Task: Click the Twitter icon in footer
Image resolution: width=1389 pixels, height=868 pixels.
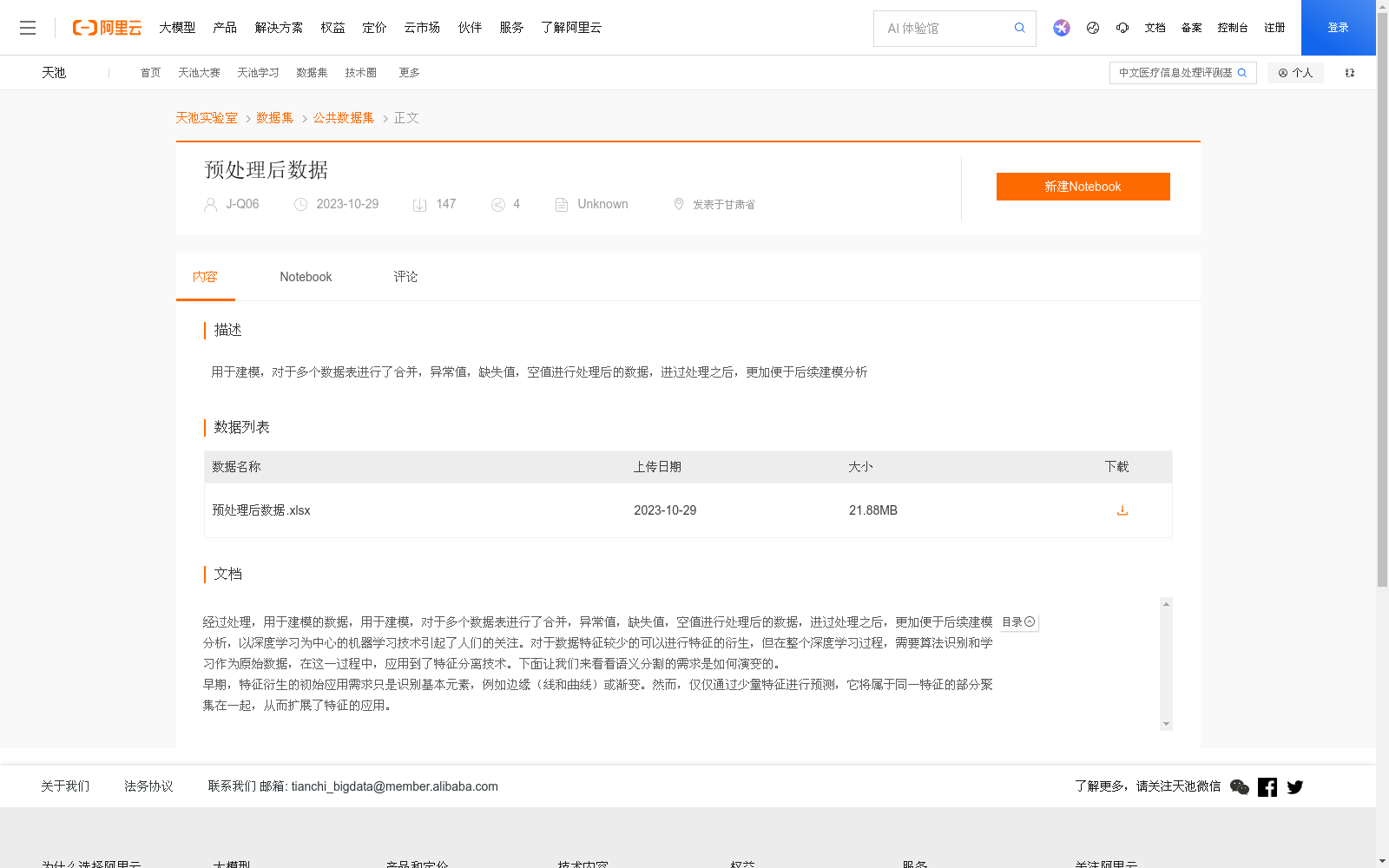Action: [1295, 787]
